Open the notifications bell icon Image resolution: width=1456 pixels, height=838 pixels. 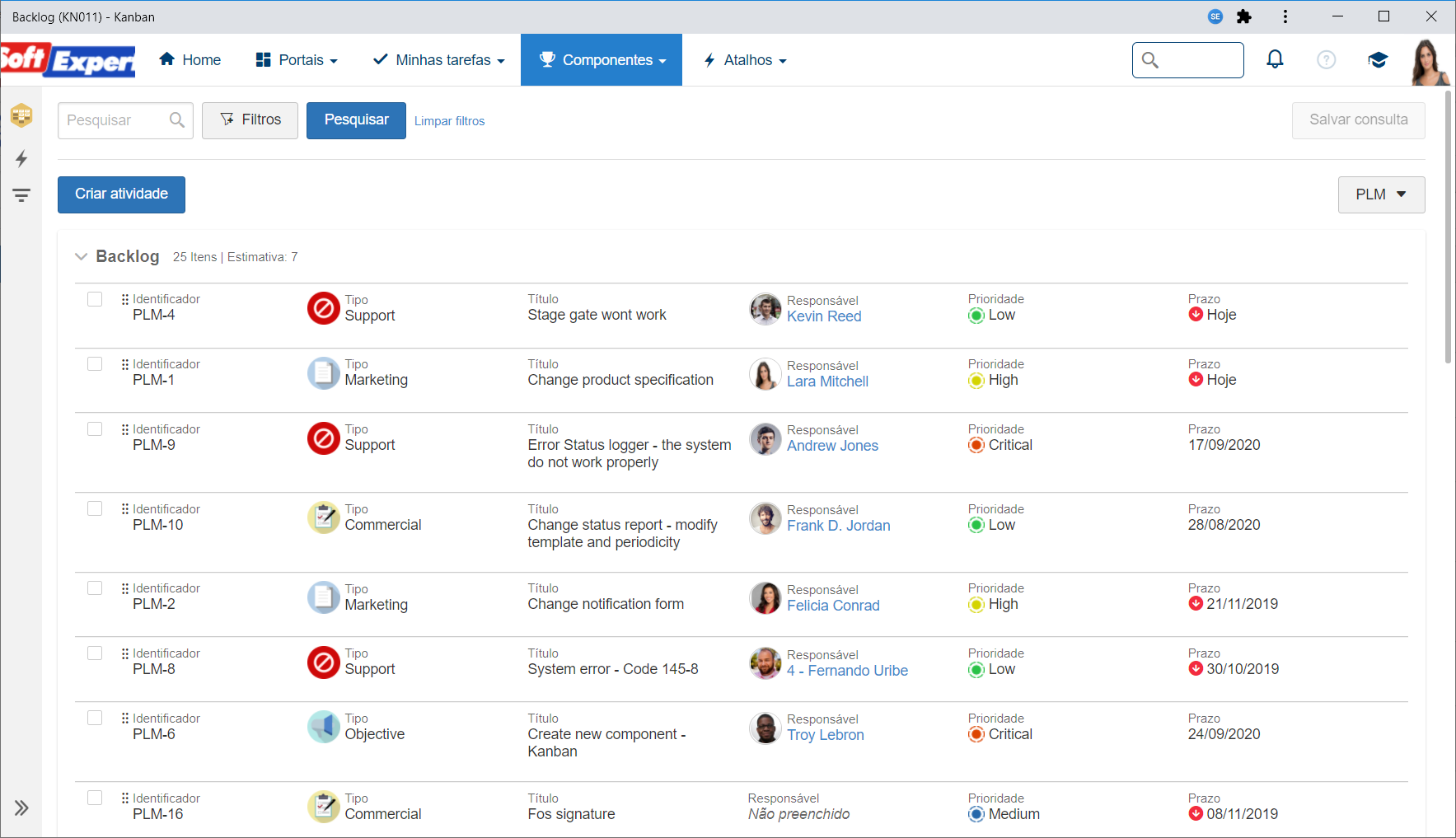pos(1275,59)
